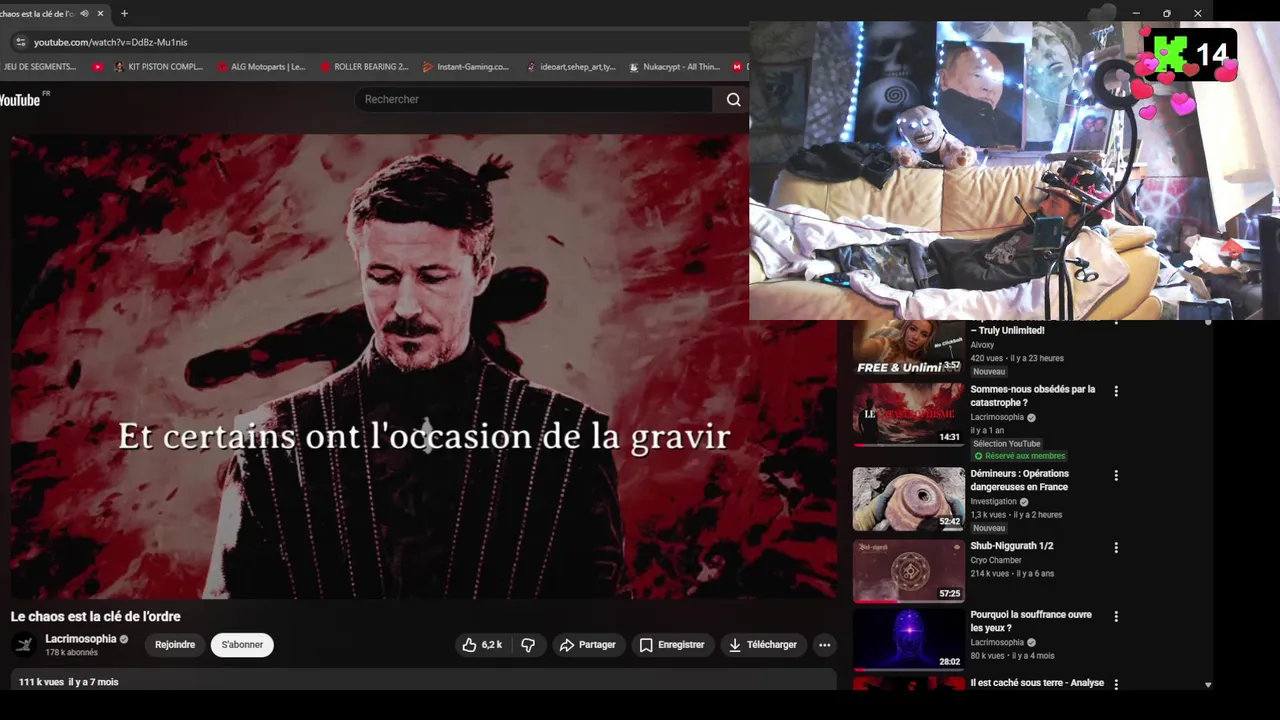Click the Aivoxy channel name
The height and width of the screenshot is (720, 1280).
tap(982, 345)
